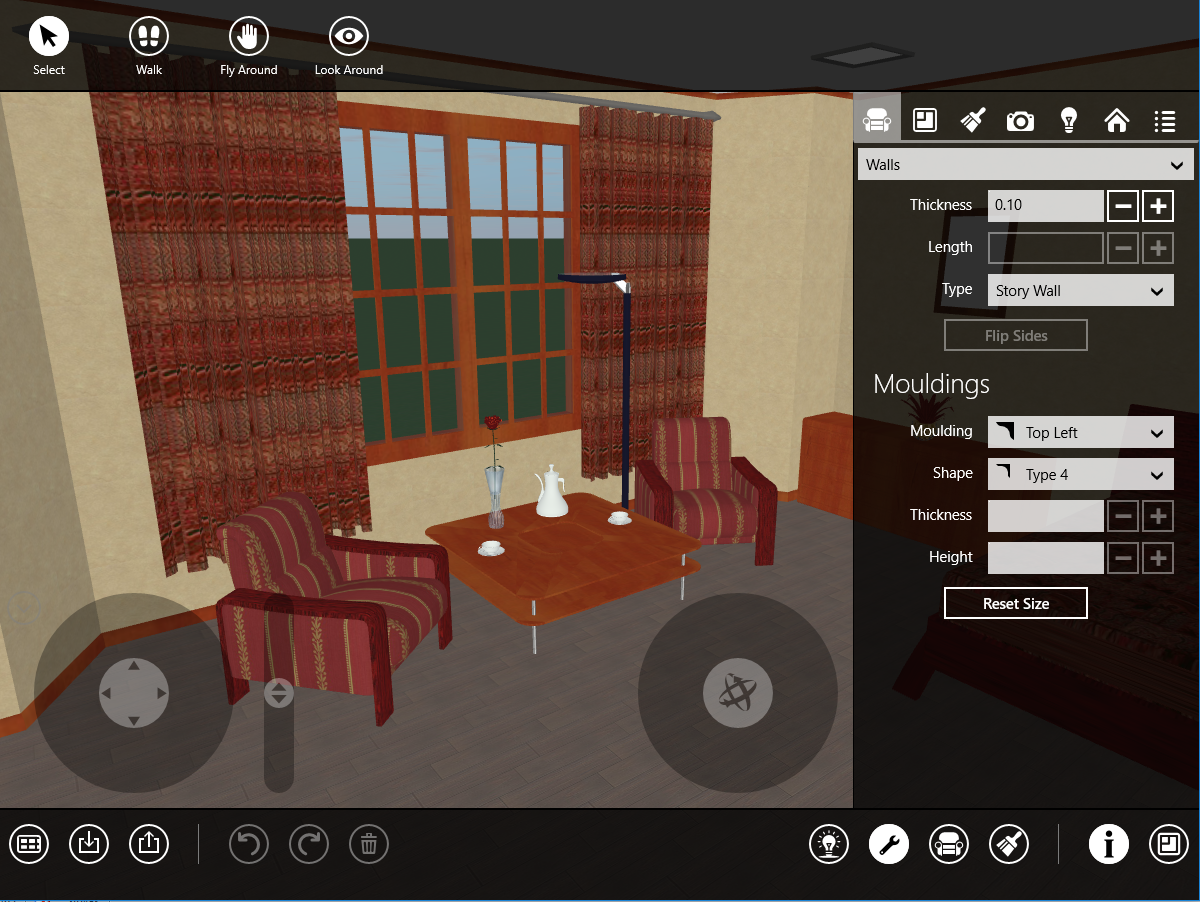Screen dimensions: 1200x902
Task: Toggle the bottom-right floor plan view button
Action: tap(1169, 845)
